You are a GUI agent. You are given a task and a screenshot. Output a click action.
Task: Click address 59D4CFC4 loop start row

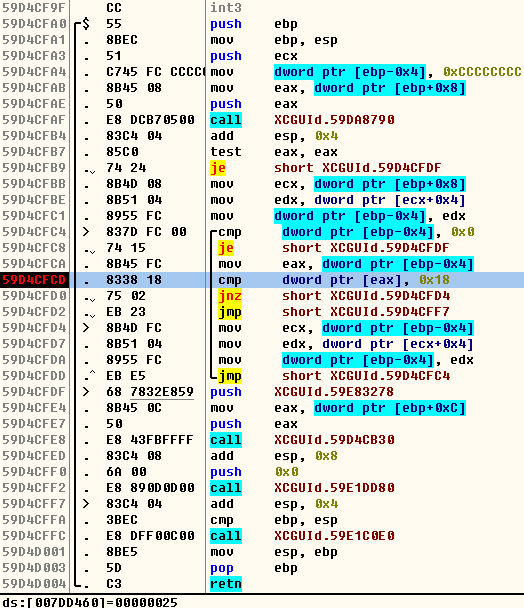pos(34,232)
